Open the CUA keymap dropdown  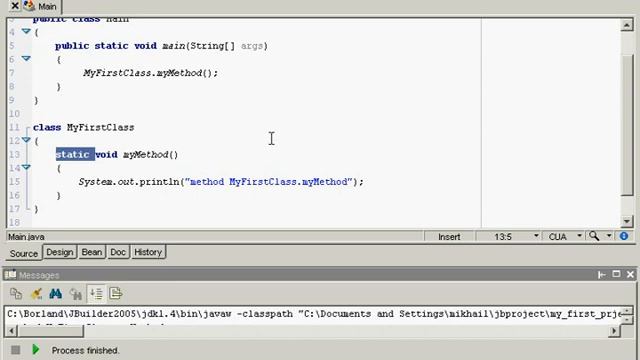pyautogui.click(x=579, y=236)
